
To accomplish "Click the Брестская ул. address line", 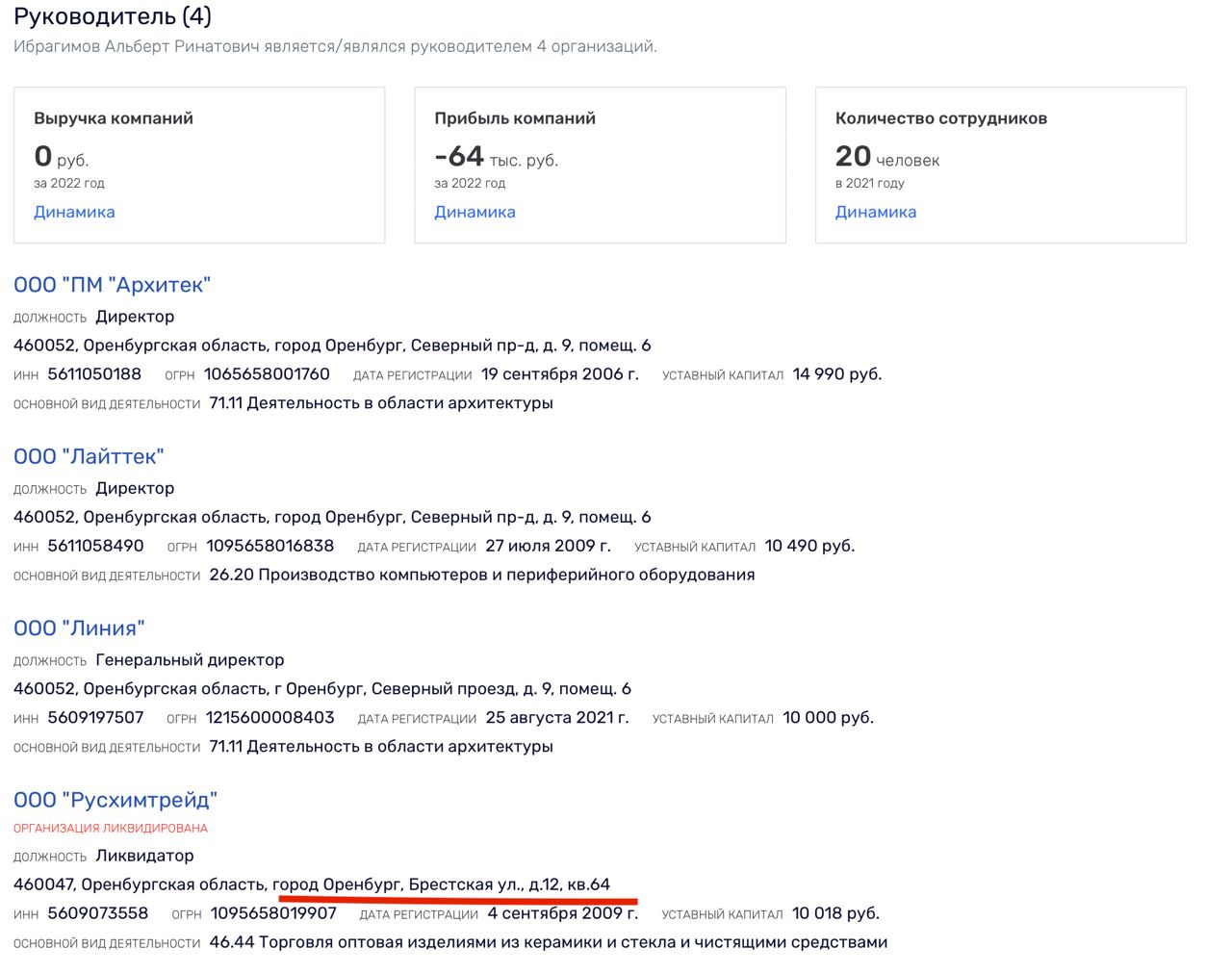I will [312, 884].
